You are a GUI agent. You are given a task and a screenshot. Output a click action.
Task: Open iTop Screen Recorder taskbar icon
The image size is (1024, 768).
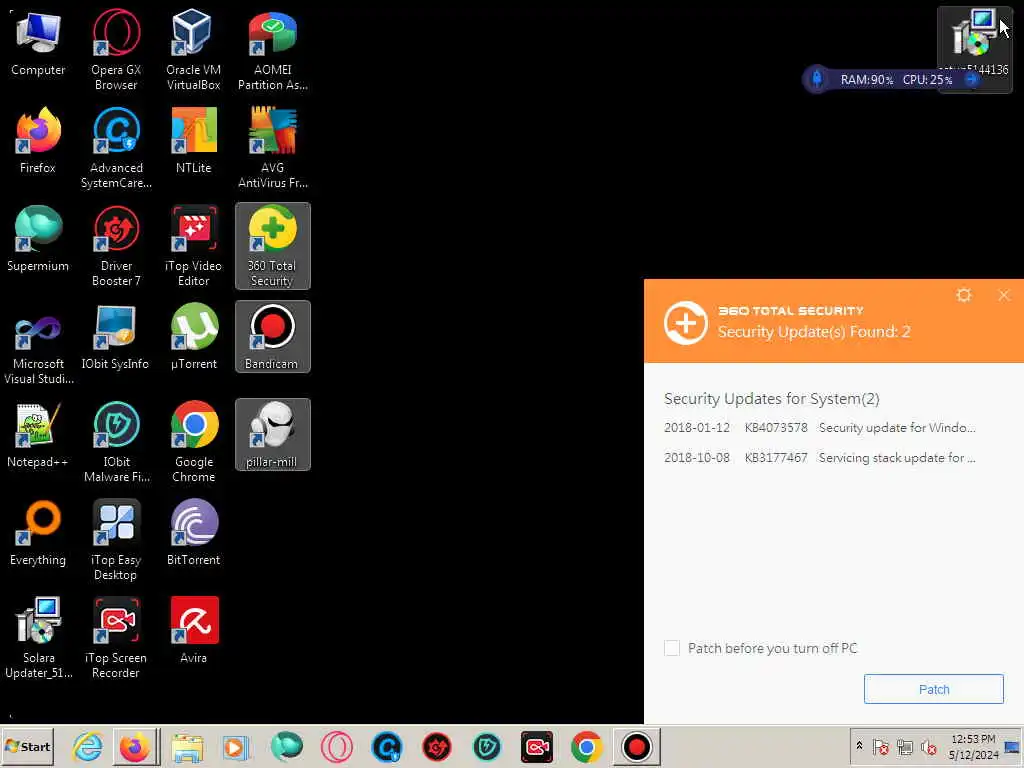pos(537,746)
